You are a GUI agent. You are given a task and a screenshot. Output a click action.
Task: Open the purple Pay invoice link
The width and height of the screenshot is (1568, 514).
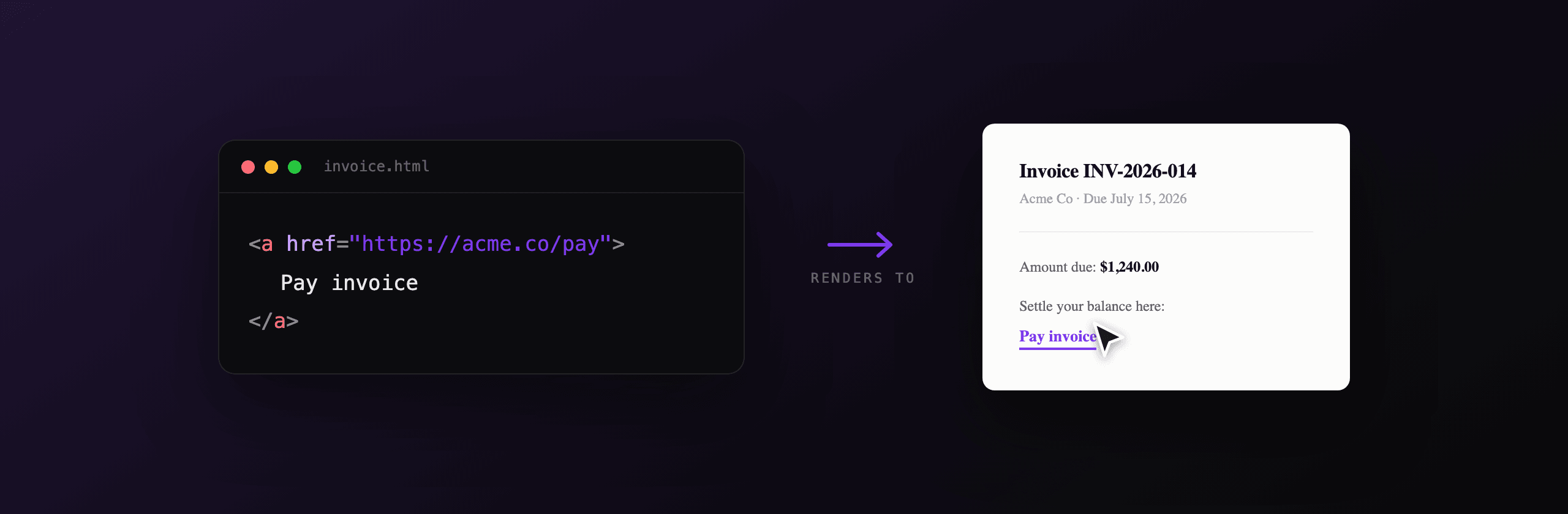(1058, 337)
